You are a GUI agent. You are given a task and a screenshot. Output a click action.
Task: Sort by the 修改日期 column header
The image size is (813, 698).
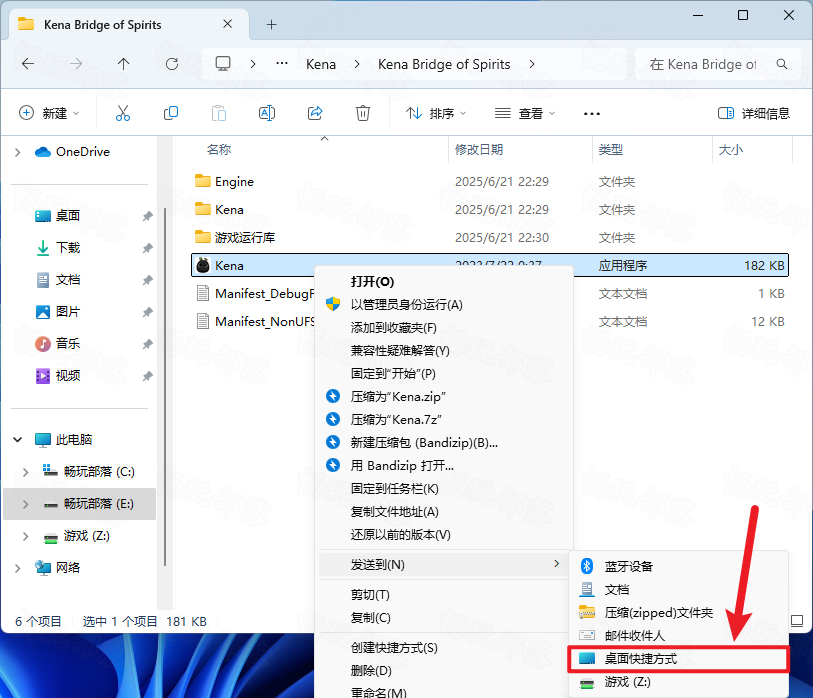tap(479, 150)
